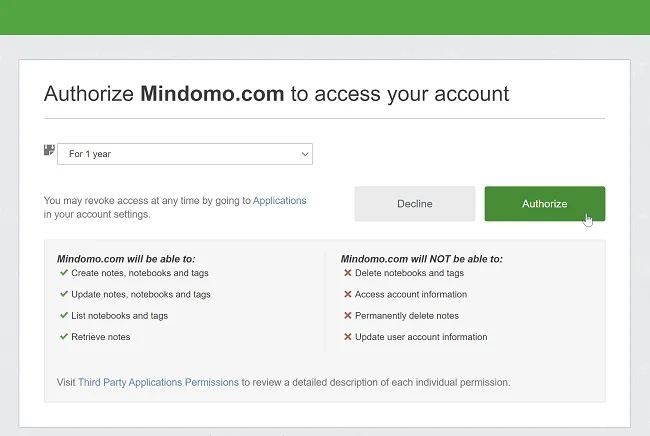The image size is (650, 436).
Task: Click the green checkmark beside Retrieve notes
Action: point(64,337)
